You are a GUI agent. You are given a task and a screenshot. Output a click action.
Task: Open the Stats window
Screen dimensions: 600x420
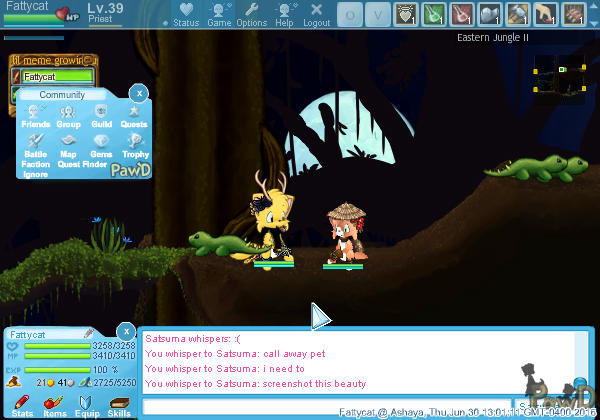[22, 405]
